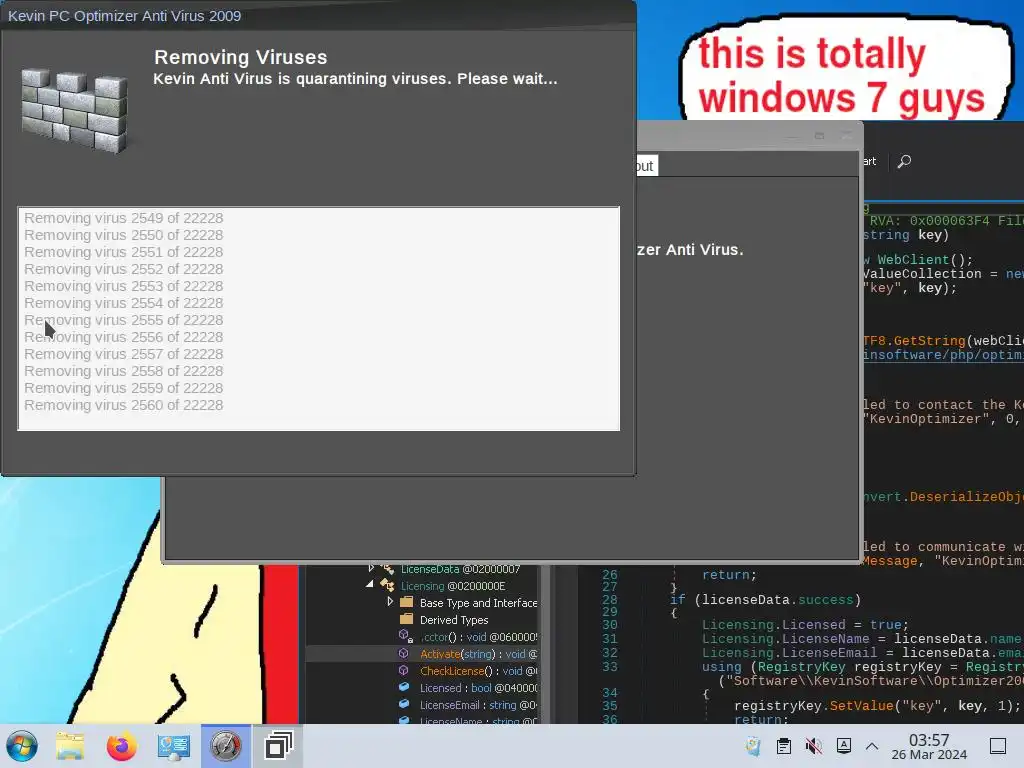
Task: Click the search magnifier in dnSpy toolbar
Action: [904, 161]
